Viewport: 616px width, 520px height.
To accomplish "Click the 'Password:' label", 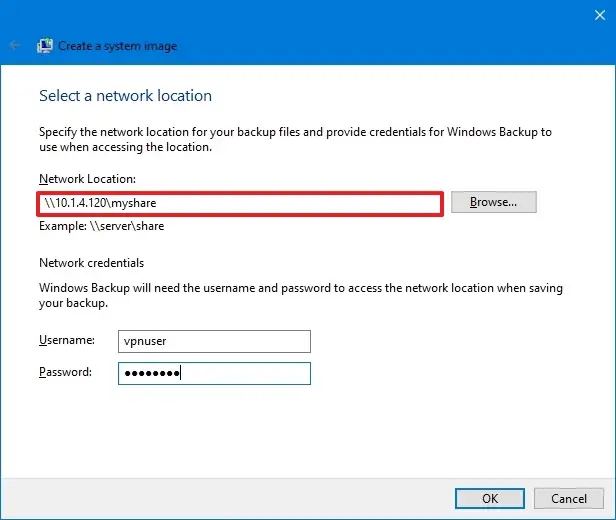I will [x=66, y=372].
